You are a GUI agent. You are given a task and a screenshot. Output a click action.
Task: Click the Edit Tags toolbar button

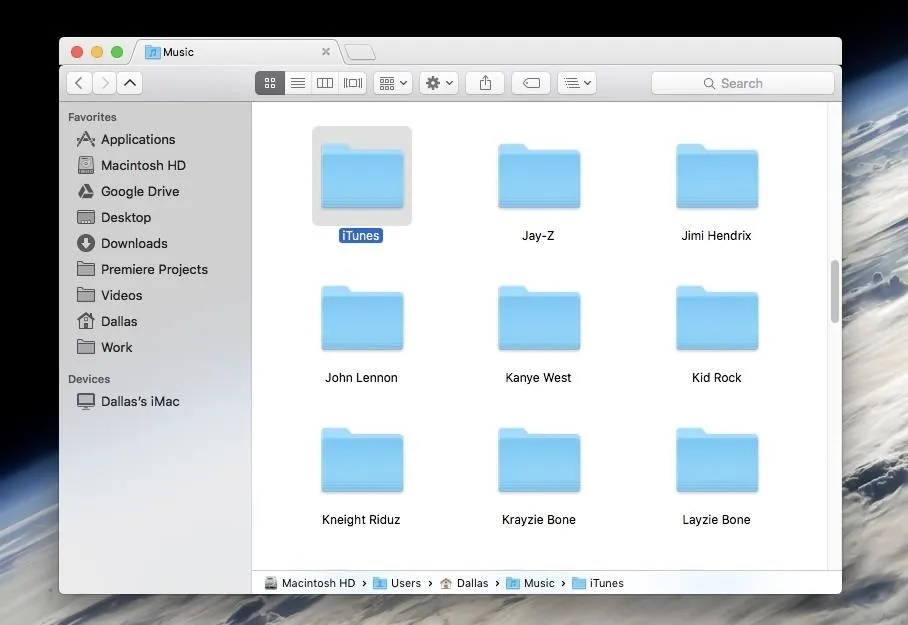click(x=531, y=83)
